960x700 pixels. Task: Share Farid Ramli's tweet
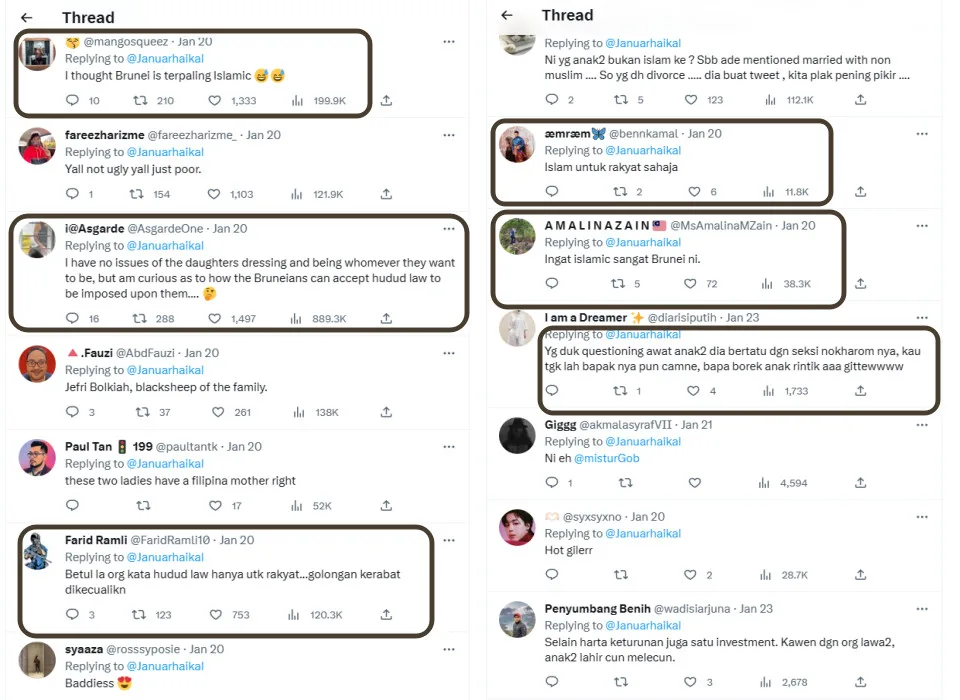386,615
